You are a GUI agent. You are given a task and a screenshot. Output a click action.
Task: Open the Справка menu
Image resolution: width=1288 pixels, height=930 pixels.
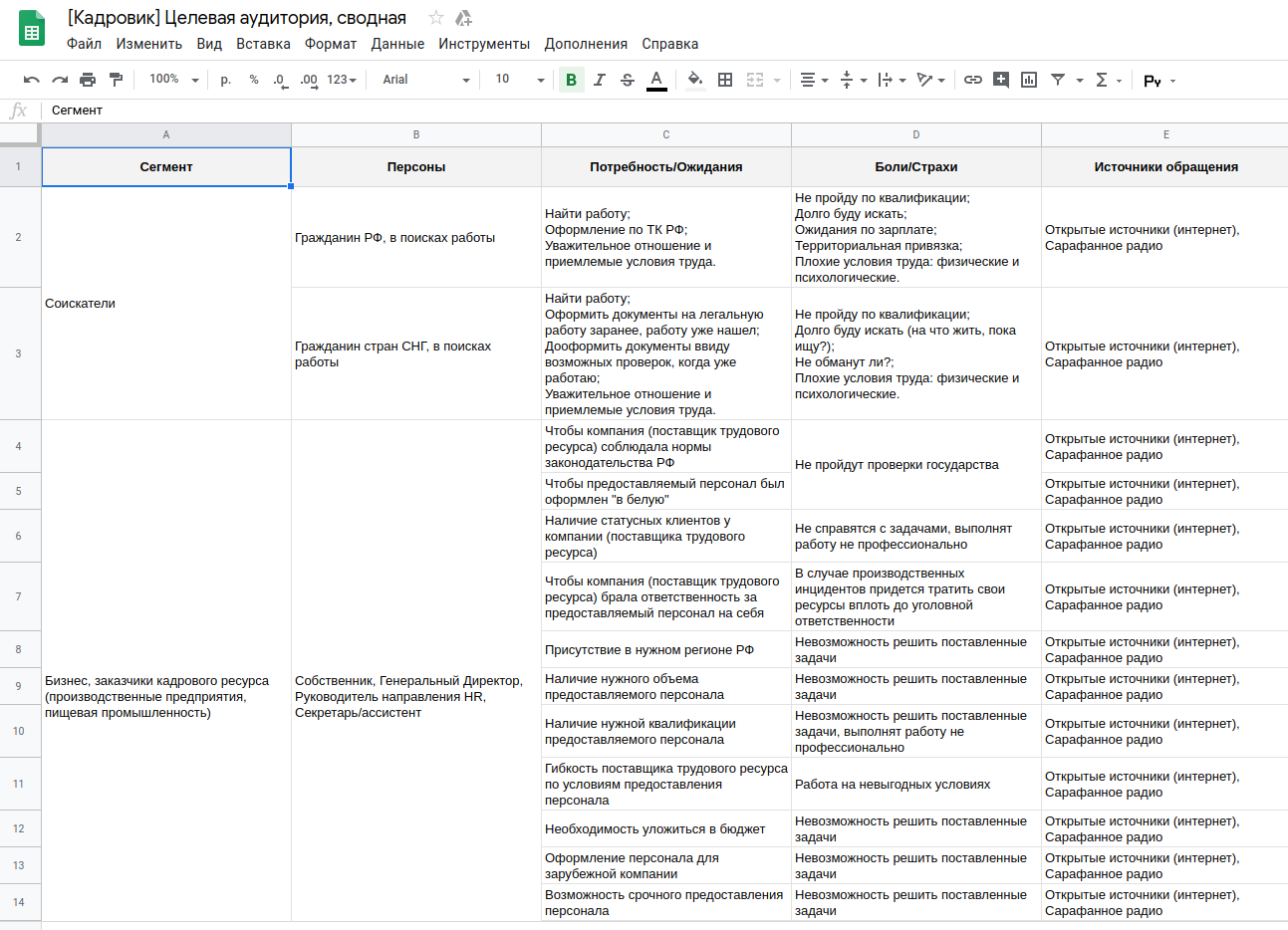pos(670,44)
